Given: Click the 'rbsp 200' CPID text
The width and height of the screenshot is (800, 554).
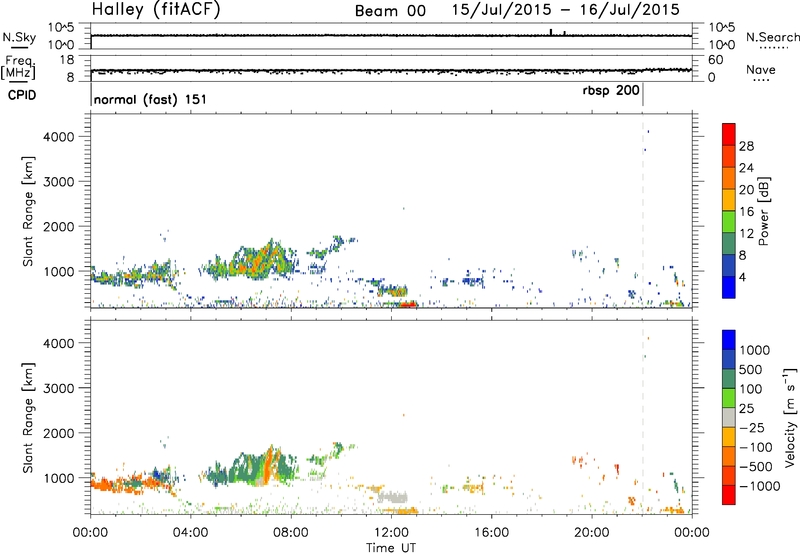Looking at the screenshot, I should point(611,91).
